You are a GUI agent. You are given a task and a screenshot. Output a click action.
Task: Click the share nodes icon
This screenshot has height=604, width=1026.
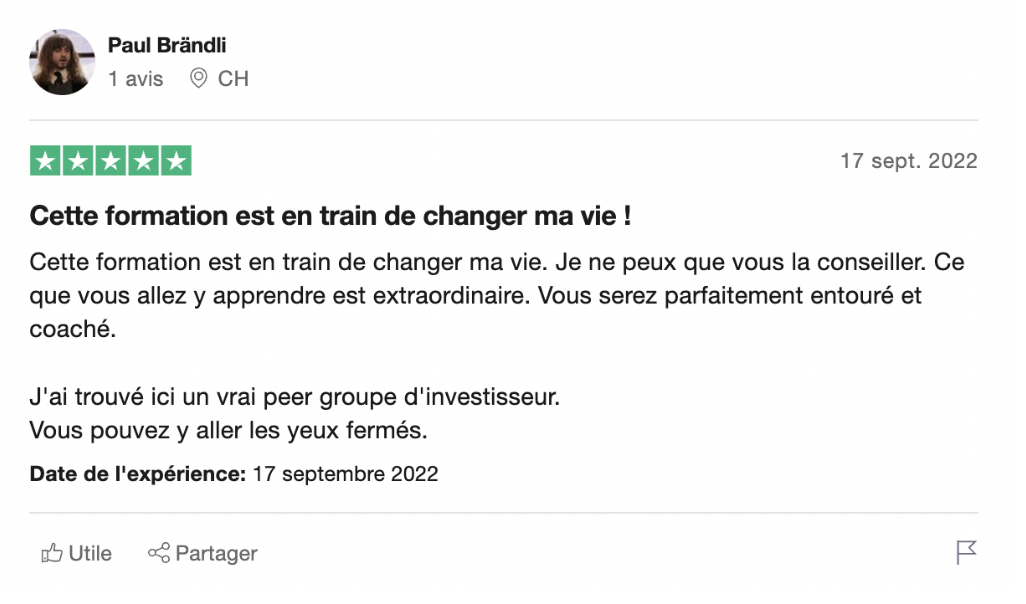(159, 553)
